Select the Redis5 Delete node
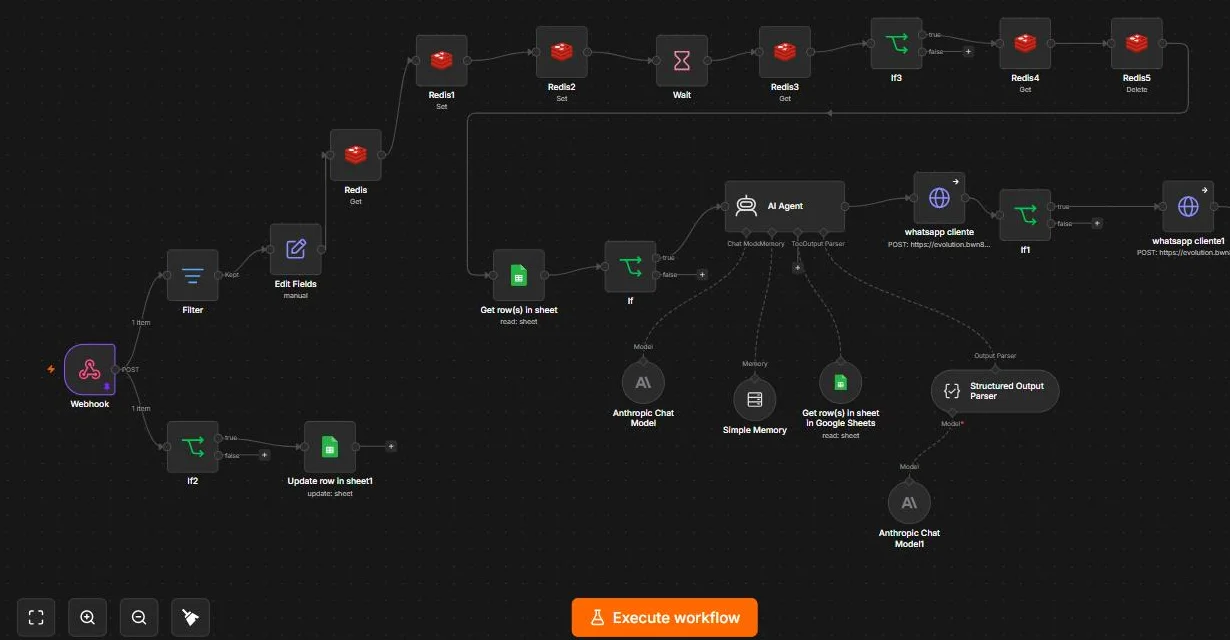The image size is (1230, 640). [x=1137, y=44]
